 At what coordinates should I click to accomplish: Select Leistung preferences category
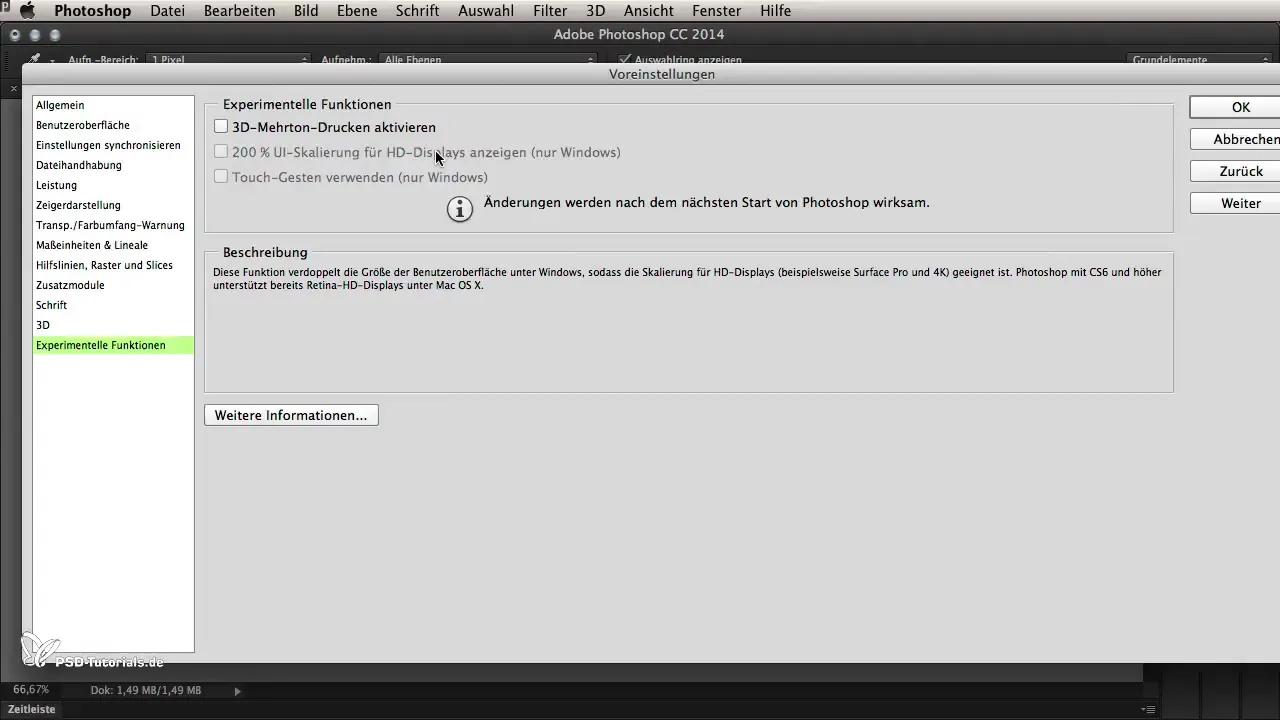tap(113, 185)
